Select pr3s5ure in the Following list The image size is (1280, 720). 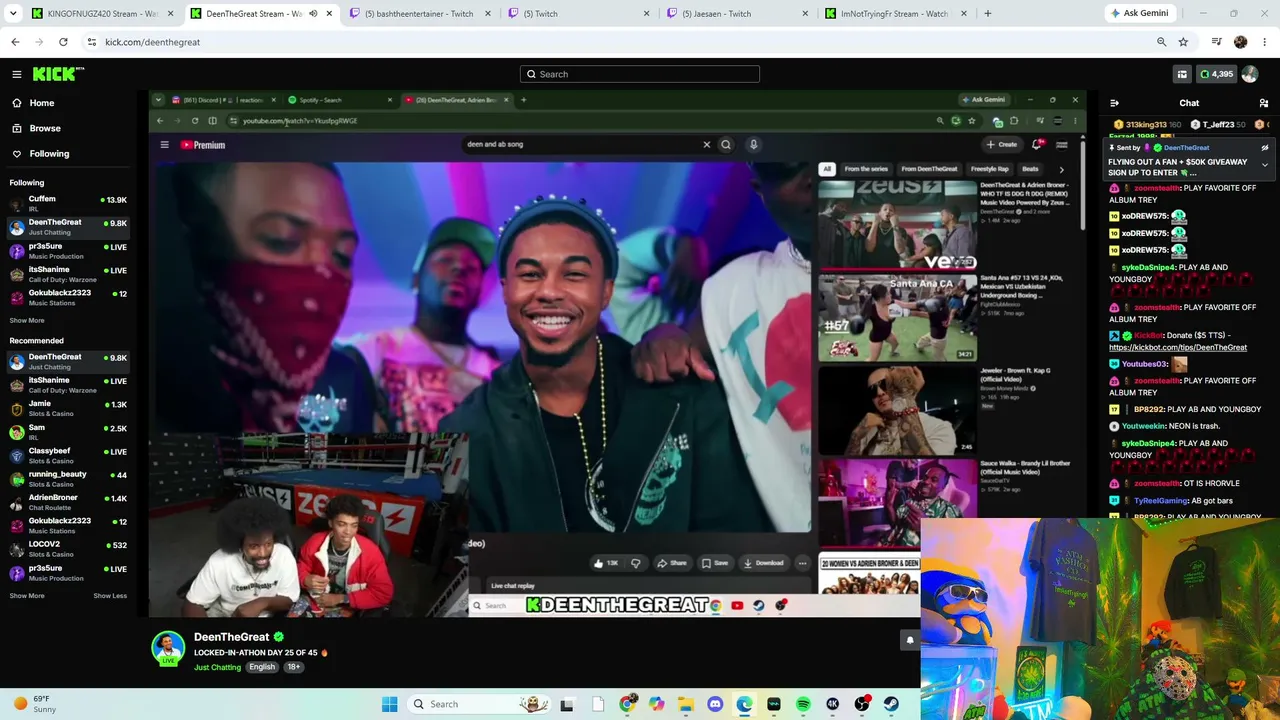coord(68,250)
